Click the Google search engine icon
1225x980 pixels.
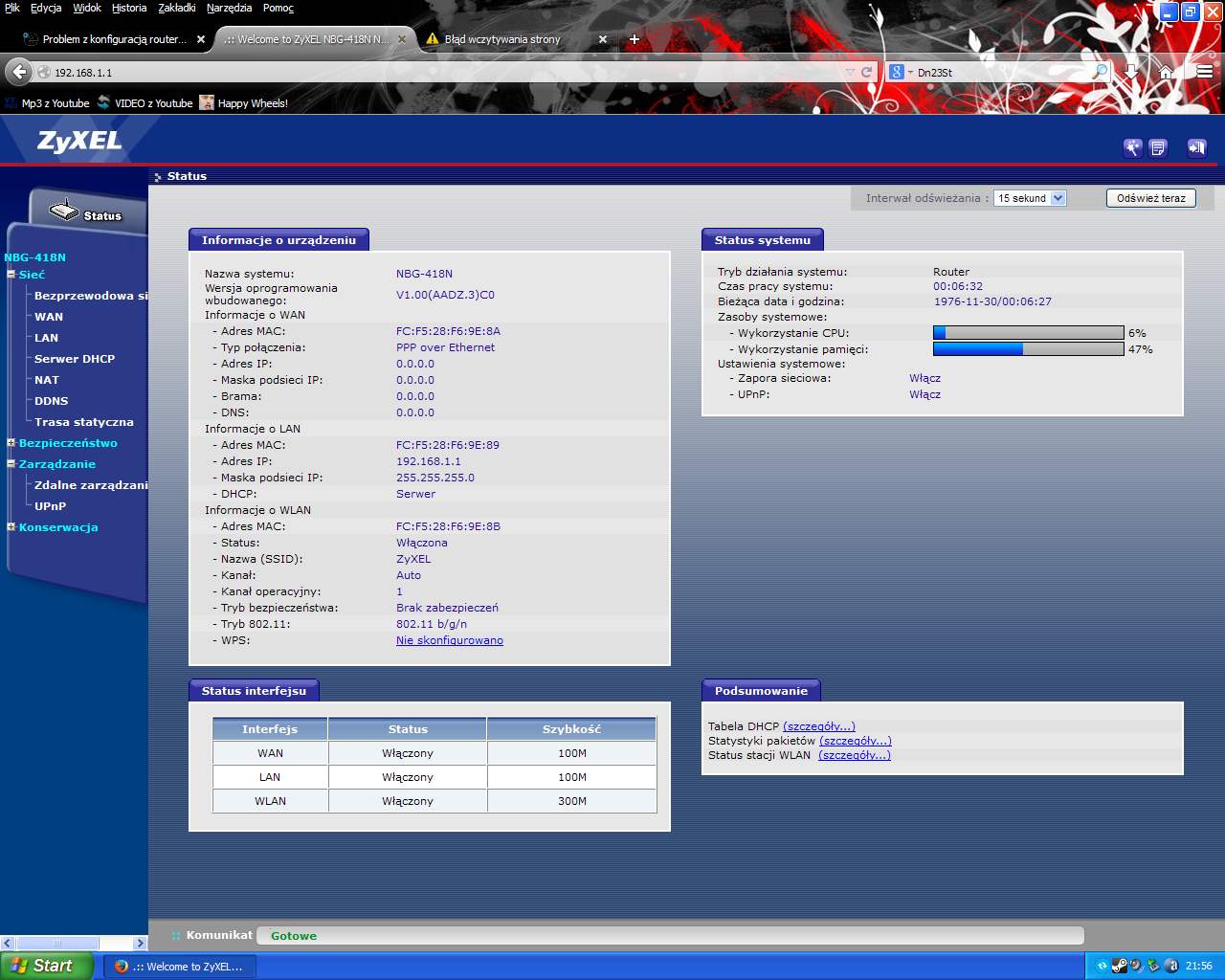897,72
